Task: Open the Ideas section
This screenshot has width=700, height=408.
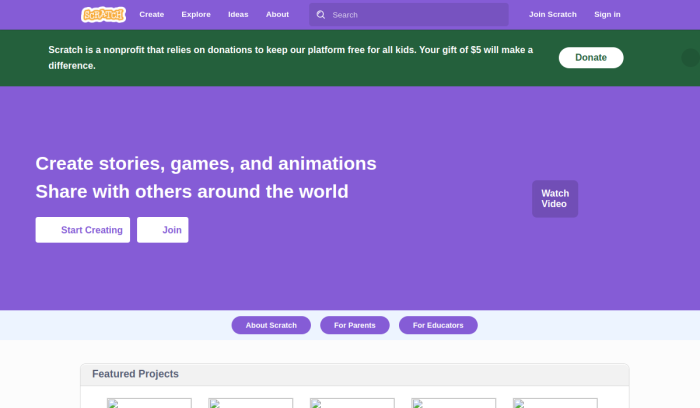Action: click(238, 15)
